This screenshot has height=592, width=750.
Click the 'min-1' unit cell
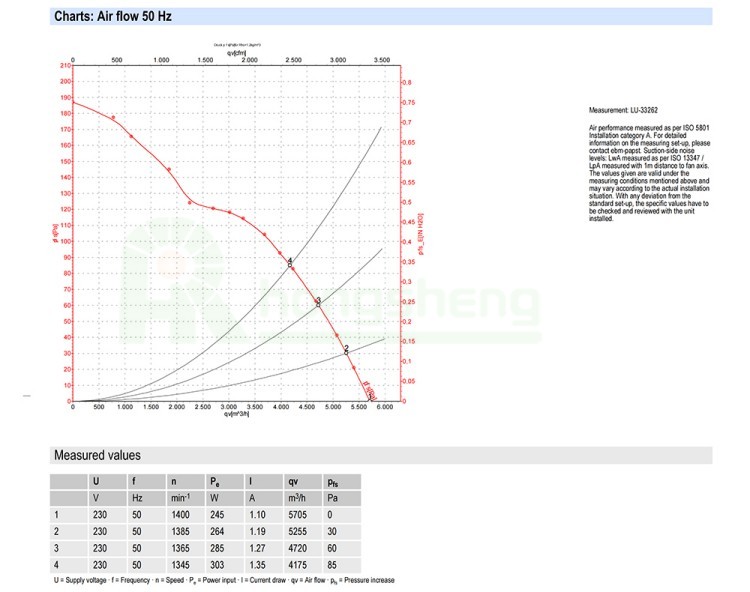point(180,498)
